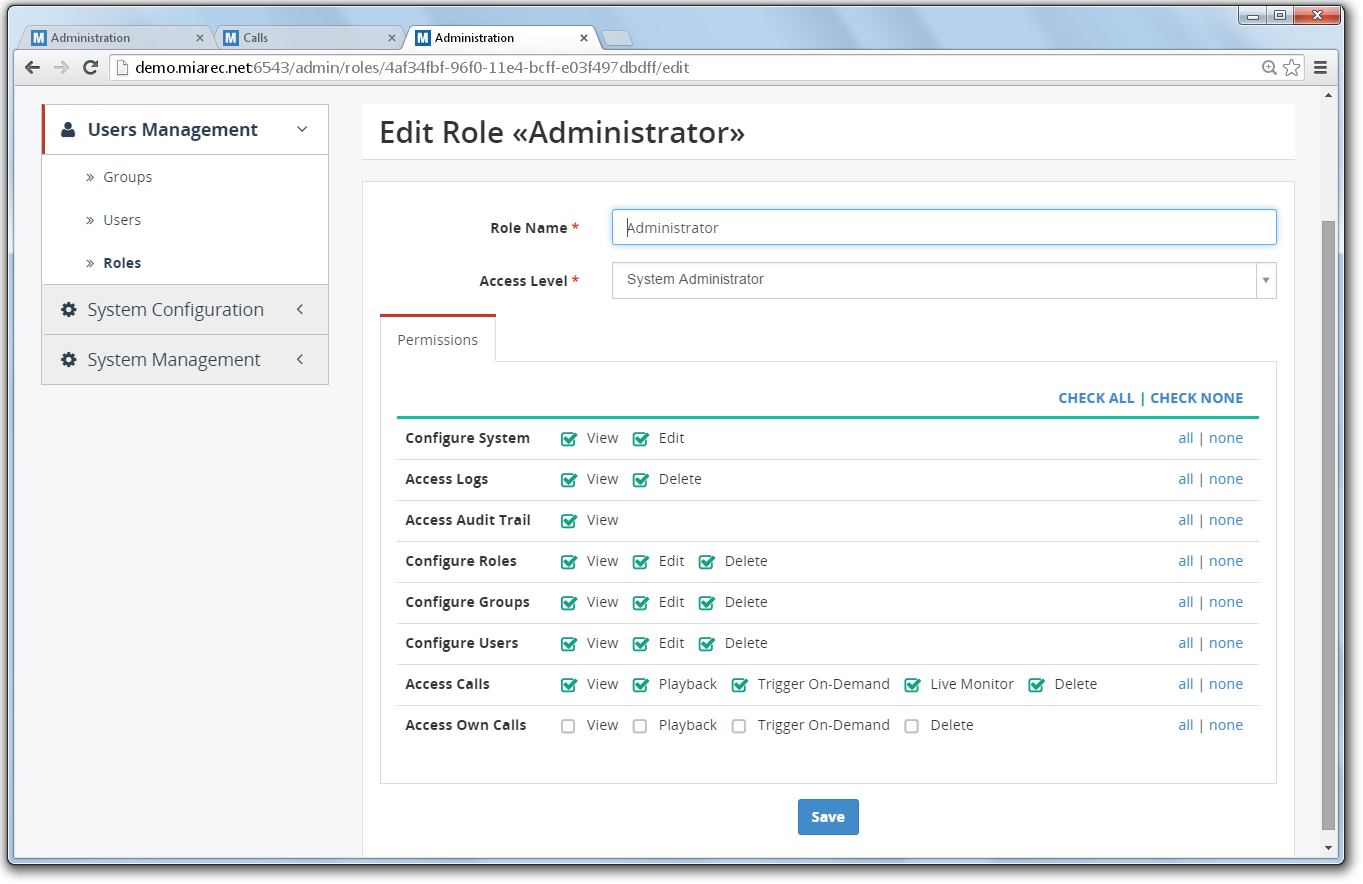Open Groups in the sidebar menu
The height and width of the screenshot is (884, 1363).
pos(128,177)
